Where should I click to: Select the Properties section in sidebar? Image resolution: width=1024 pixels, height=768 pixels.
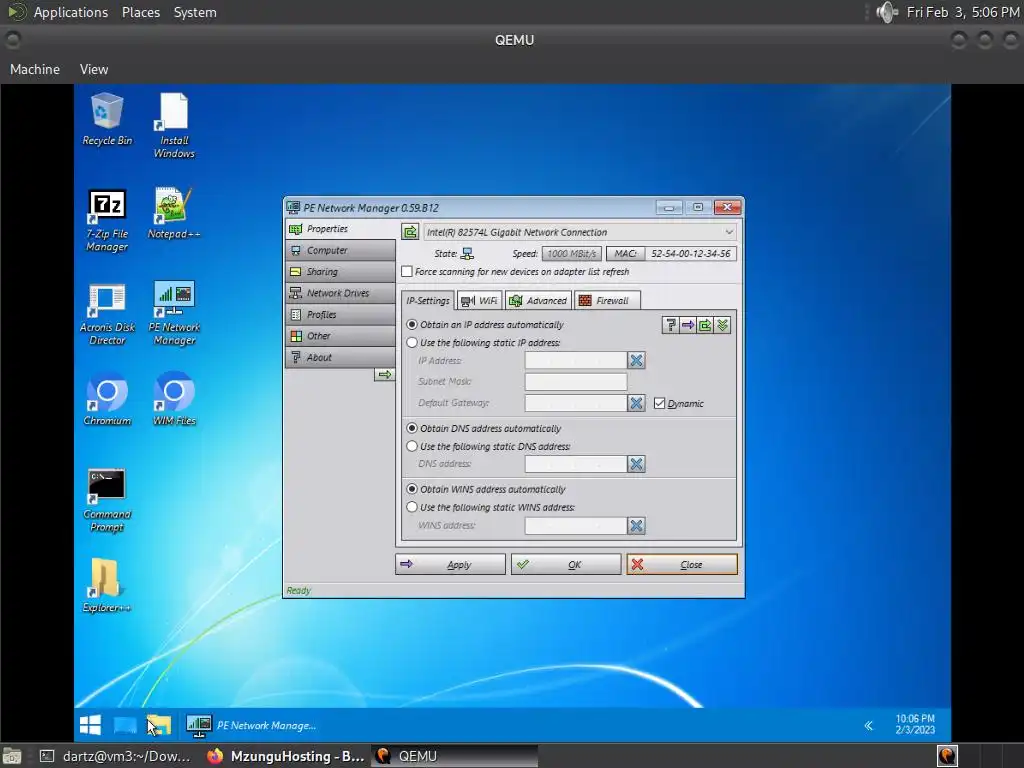click(x=340, y=229)
